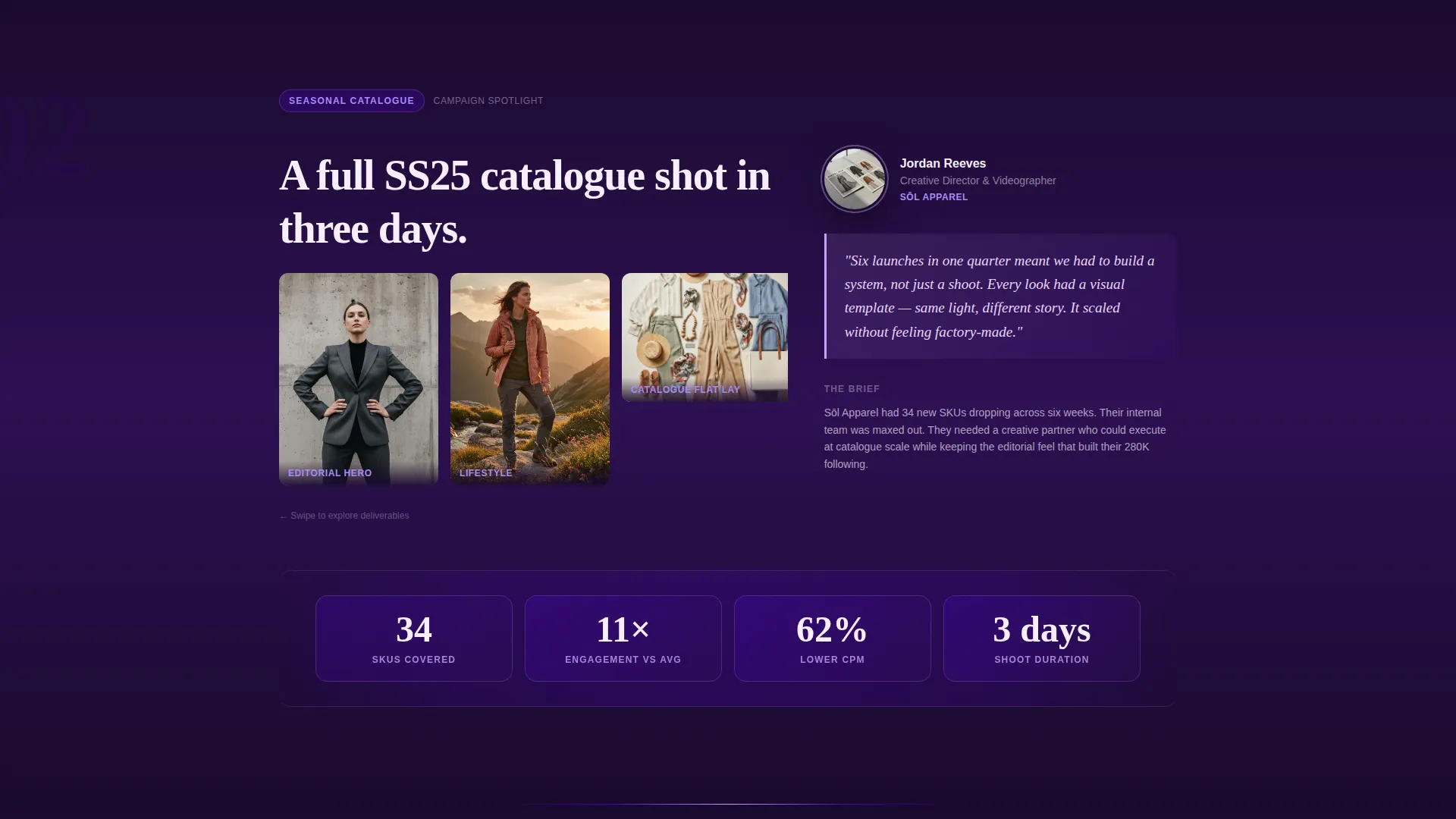
Task: Click the CATALOGUE FLAT LAY caption
Action: click(686, 390)
